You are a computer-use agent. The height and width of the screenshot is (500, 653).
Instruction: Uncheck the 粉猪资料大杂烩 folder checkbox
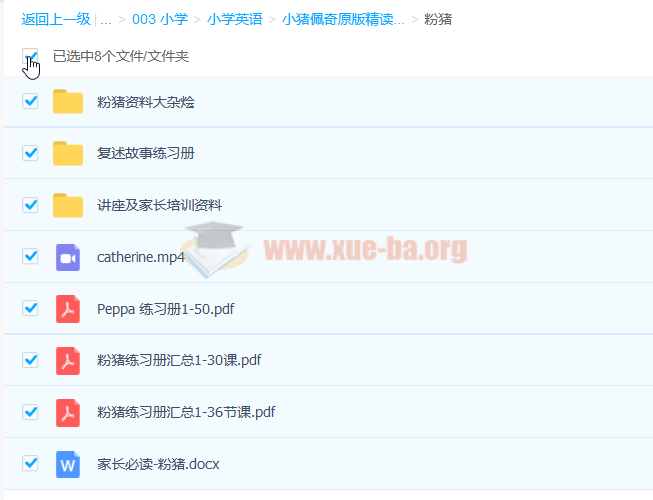pyautogui.click(x=30, y=101)
